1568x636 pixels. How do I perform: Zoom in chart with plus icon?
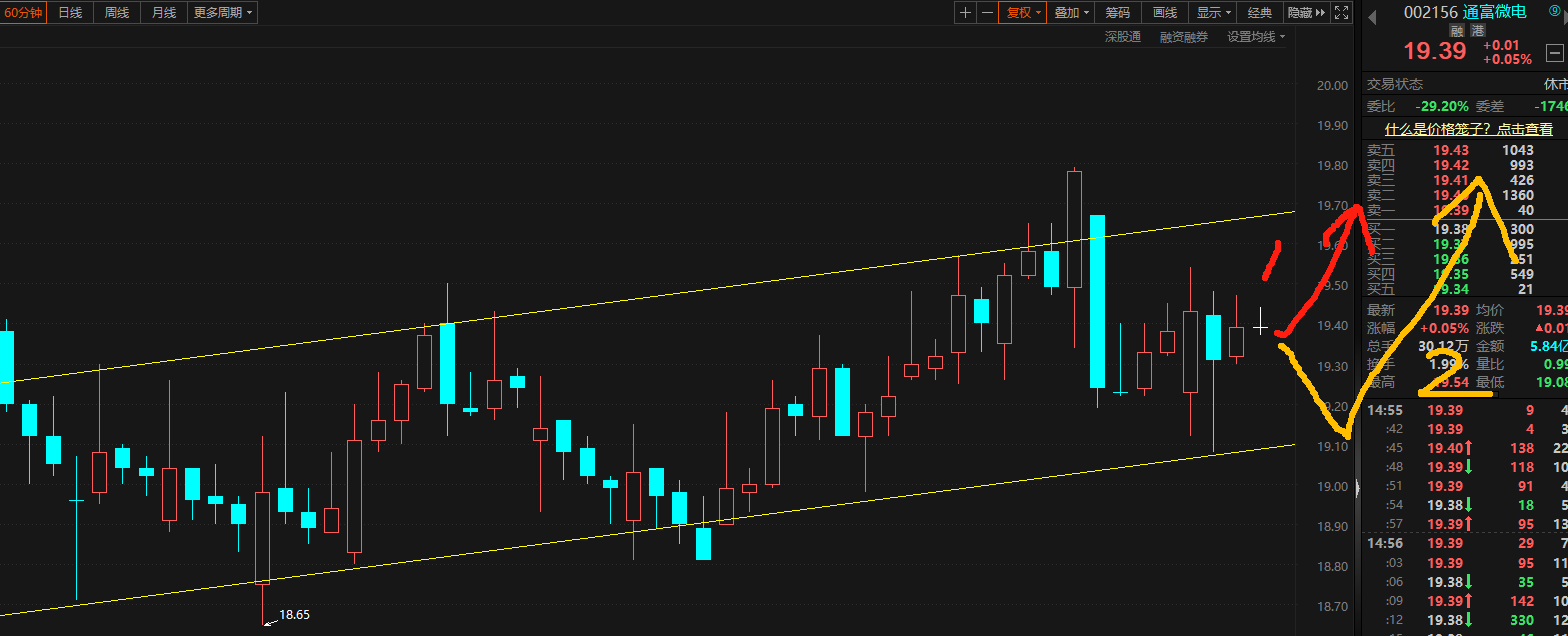(965, 13)
